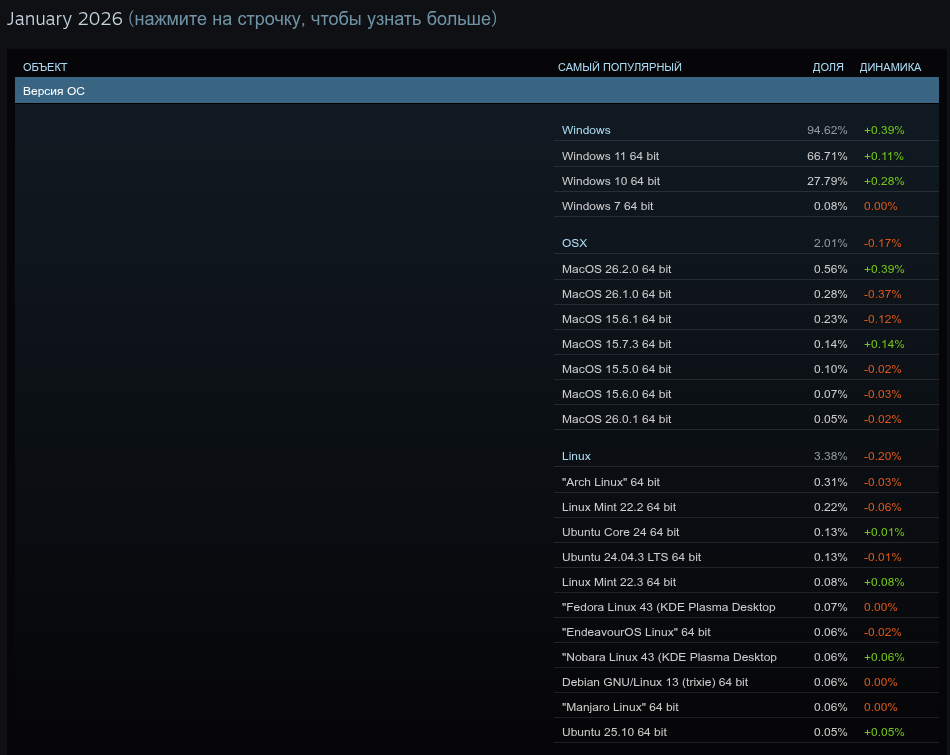Click the Ubuntu 25.10 change value +0.05%

(x=884, y=732)
